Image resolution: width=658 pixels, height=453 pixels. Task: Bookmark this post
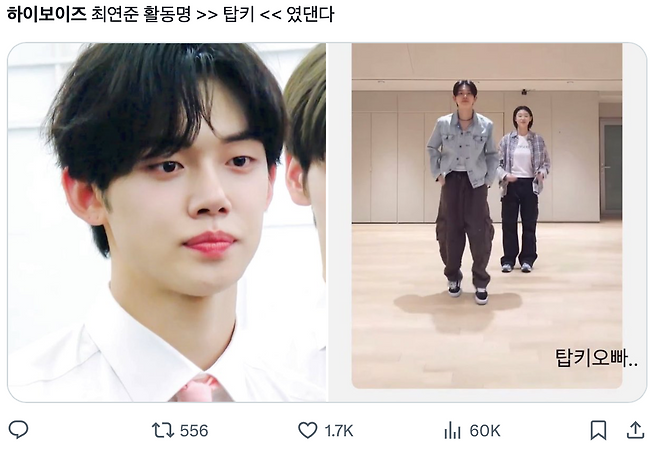click(x=598, y=430)
